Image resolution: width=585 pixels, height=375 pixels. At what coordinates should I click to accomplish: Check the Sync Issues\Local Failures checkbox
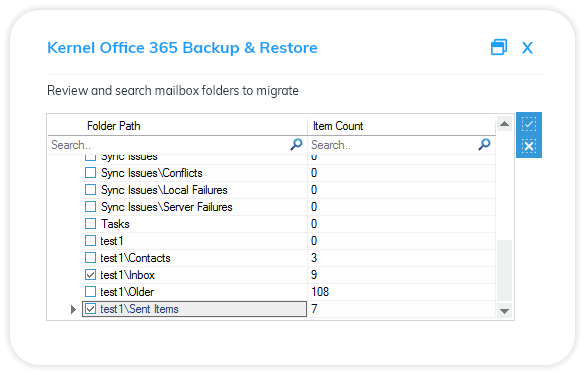pyautogui.click(x=90, y=190)
